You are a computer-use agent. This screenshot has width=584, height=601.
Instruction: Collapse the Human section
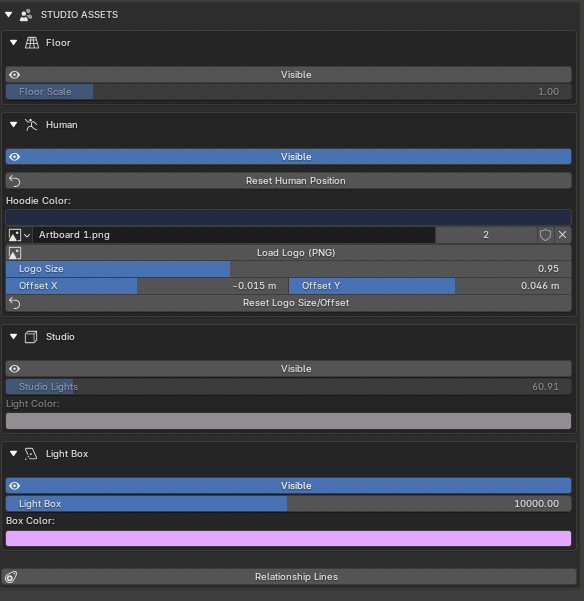pos(13,125)
